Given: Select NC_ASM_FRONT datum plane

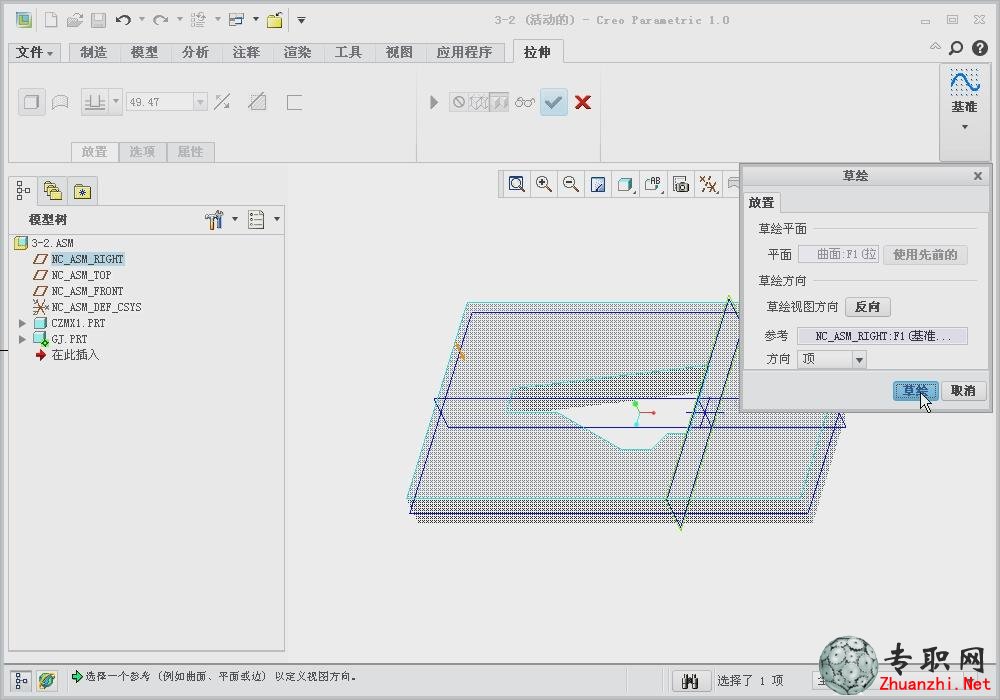Looking at the screenshot, I should [87, 291].
